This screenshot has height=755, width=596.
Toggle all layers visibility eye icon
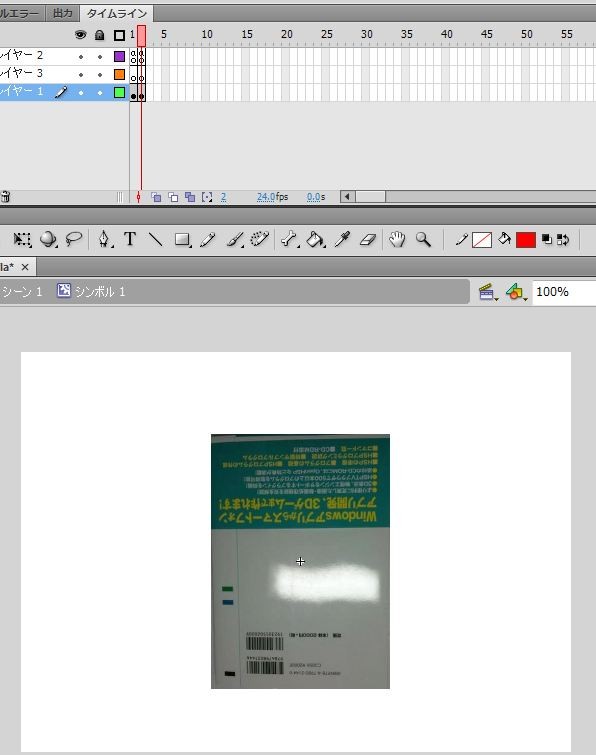pyautogui.click(x=80, y=35)
